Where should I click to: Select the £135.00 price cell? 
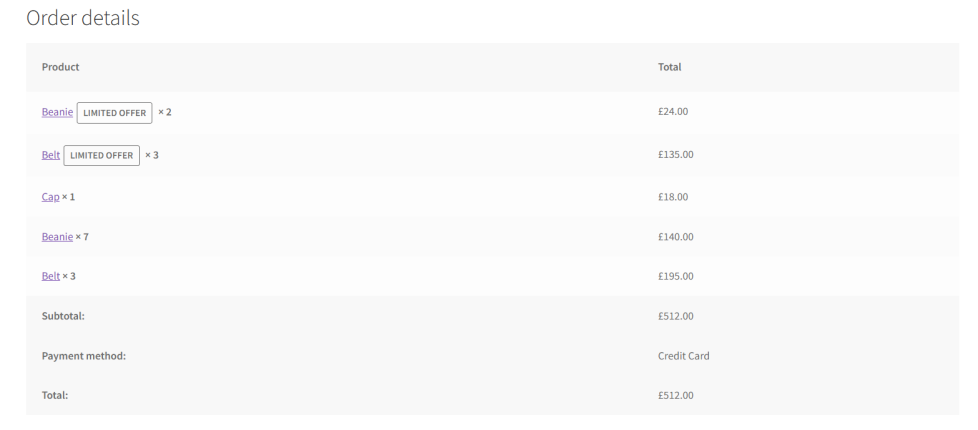(675, 154)
